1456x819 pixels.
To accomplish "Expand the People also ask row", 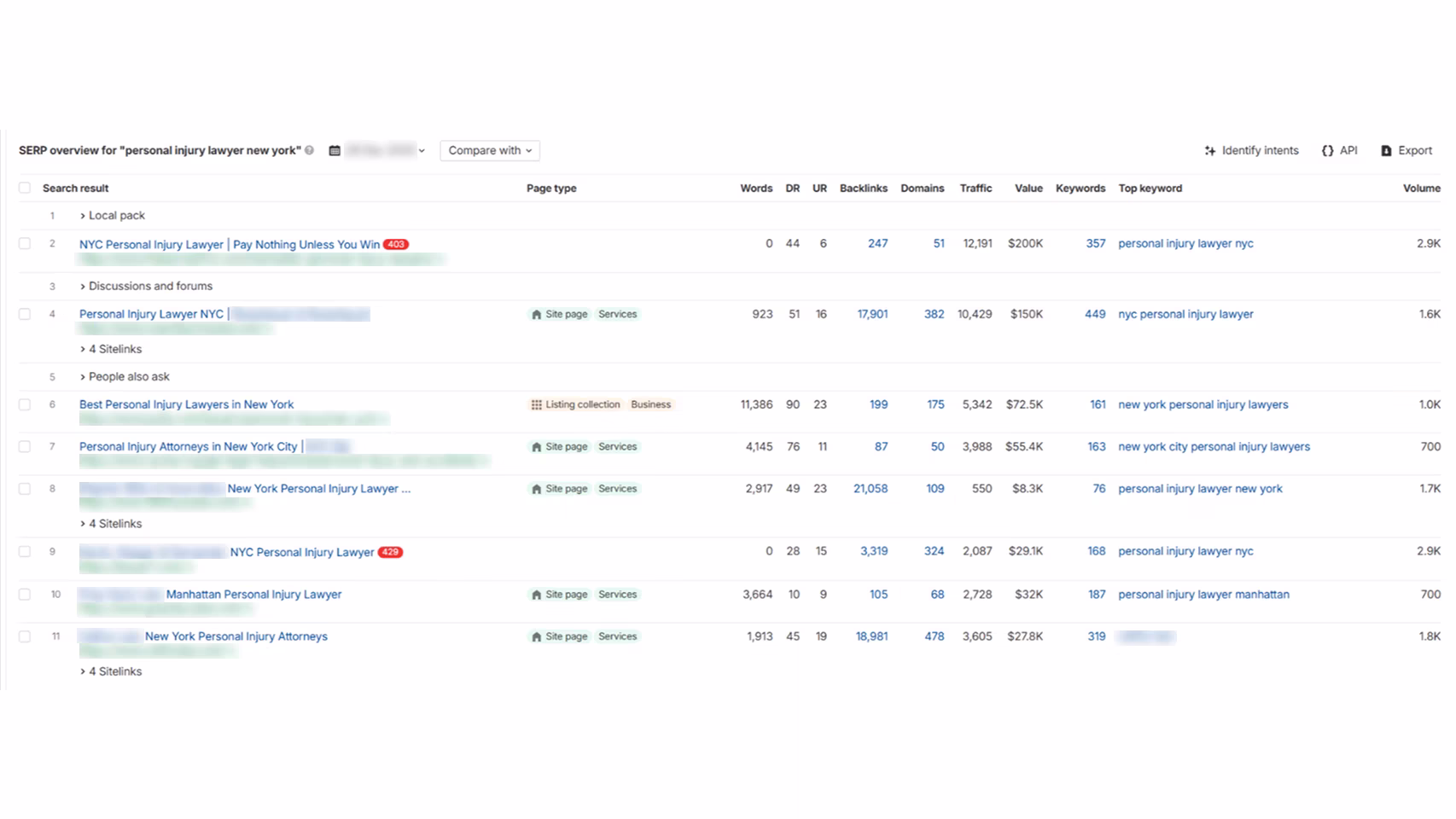I will [x=125, y=376].
